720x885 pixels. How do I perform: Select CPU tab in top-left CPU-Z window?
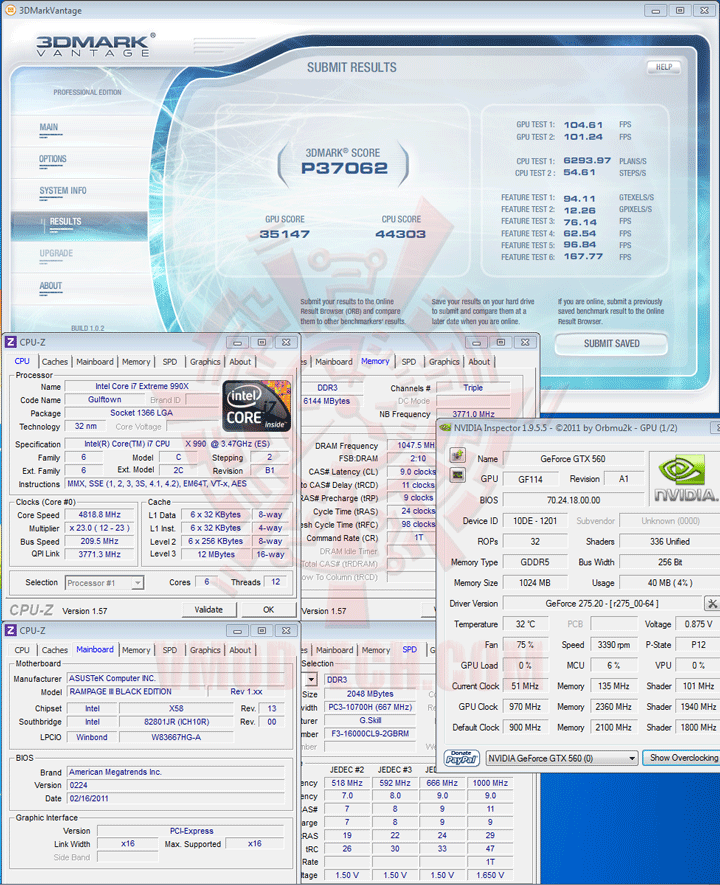click(x=22, y=361)
